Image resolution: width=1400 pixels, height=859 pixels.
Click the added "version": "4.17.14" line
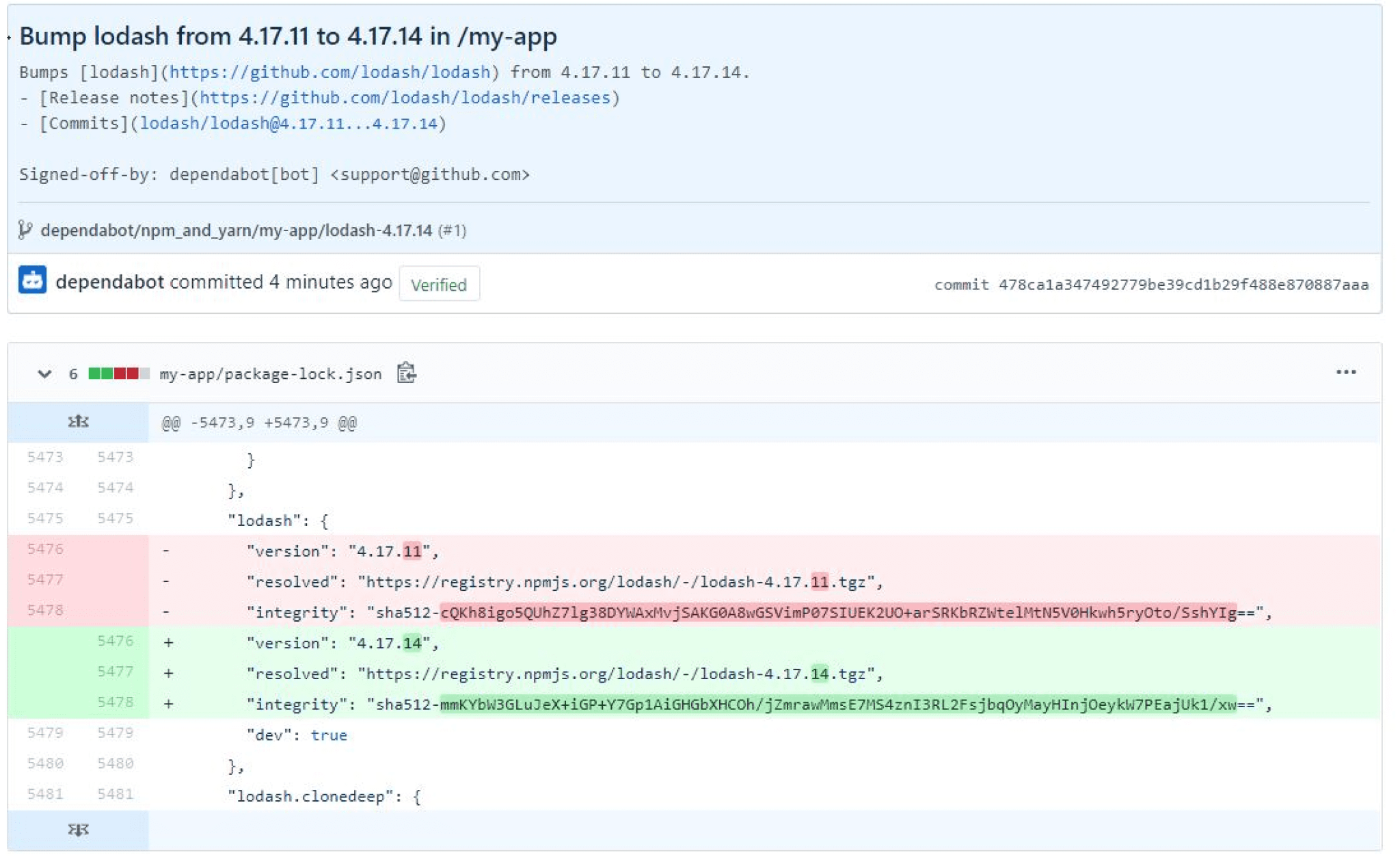[764, 642]
